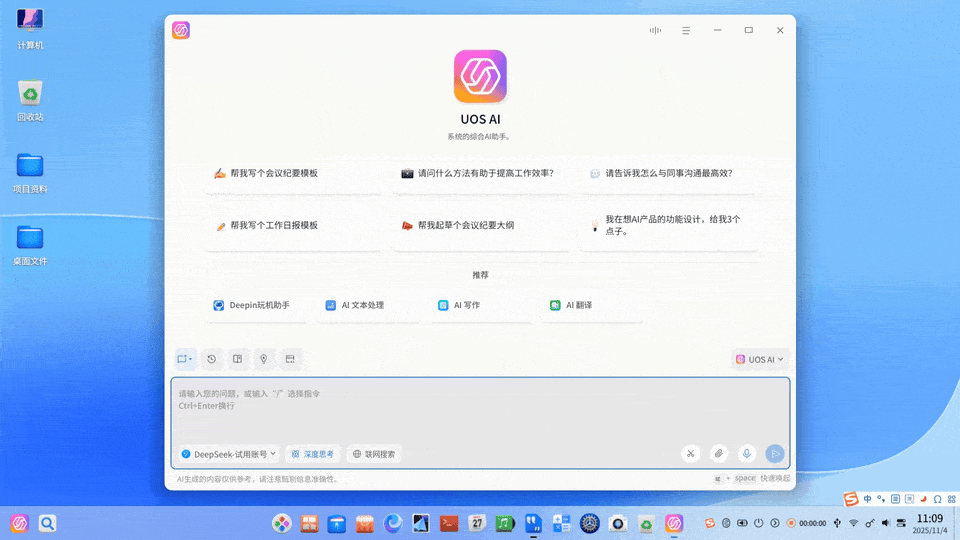This screenshot has height=540, width=960.
Task: Click the lightbulb tips icon in toolbar
Action: coord(264,359)
